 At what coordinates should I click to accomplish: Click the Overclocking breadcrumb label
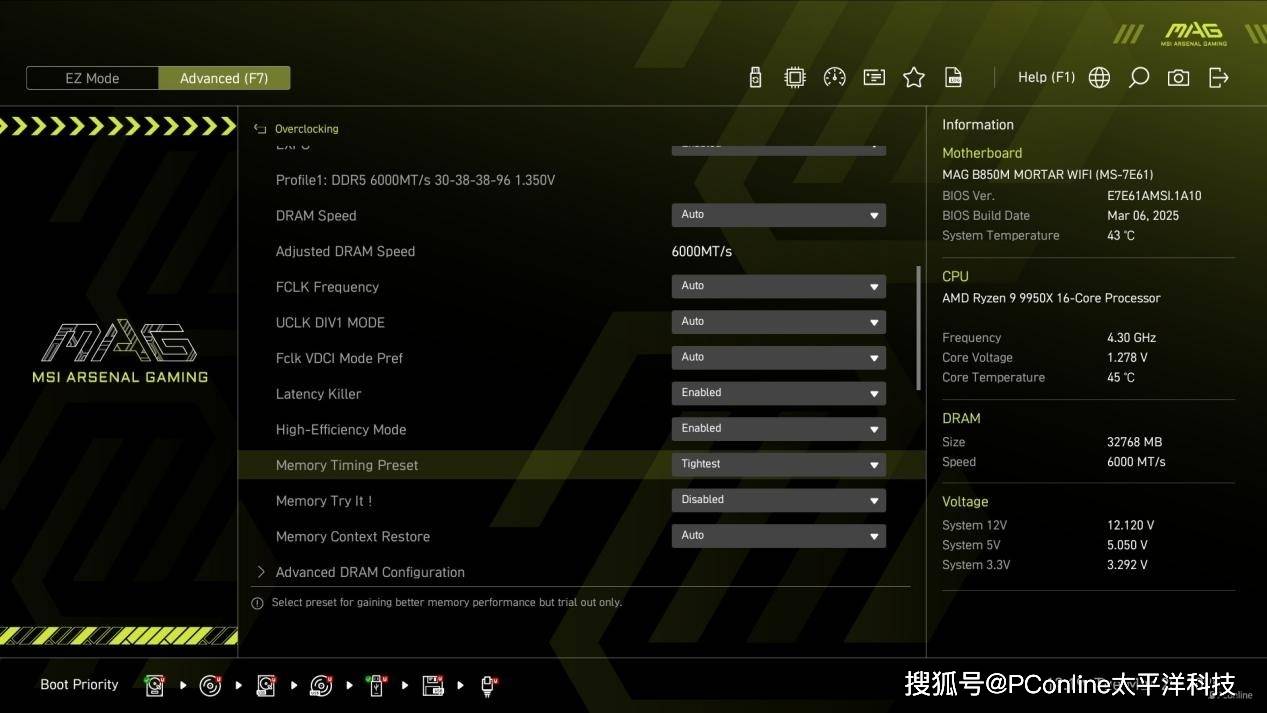tap(307, 129)
